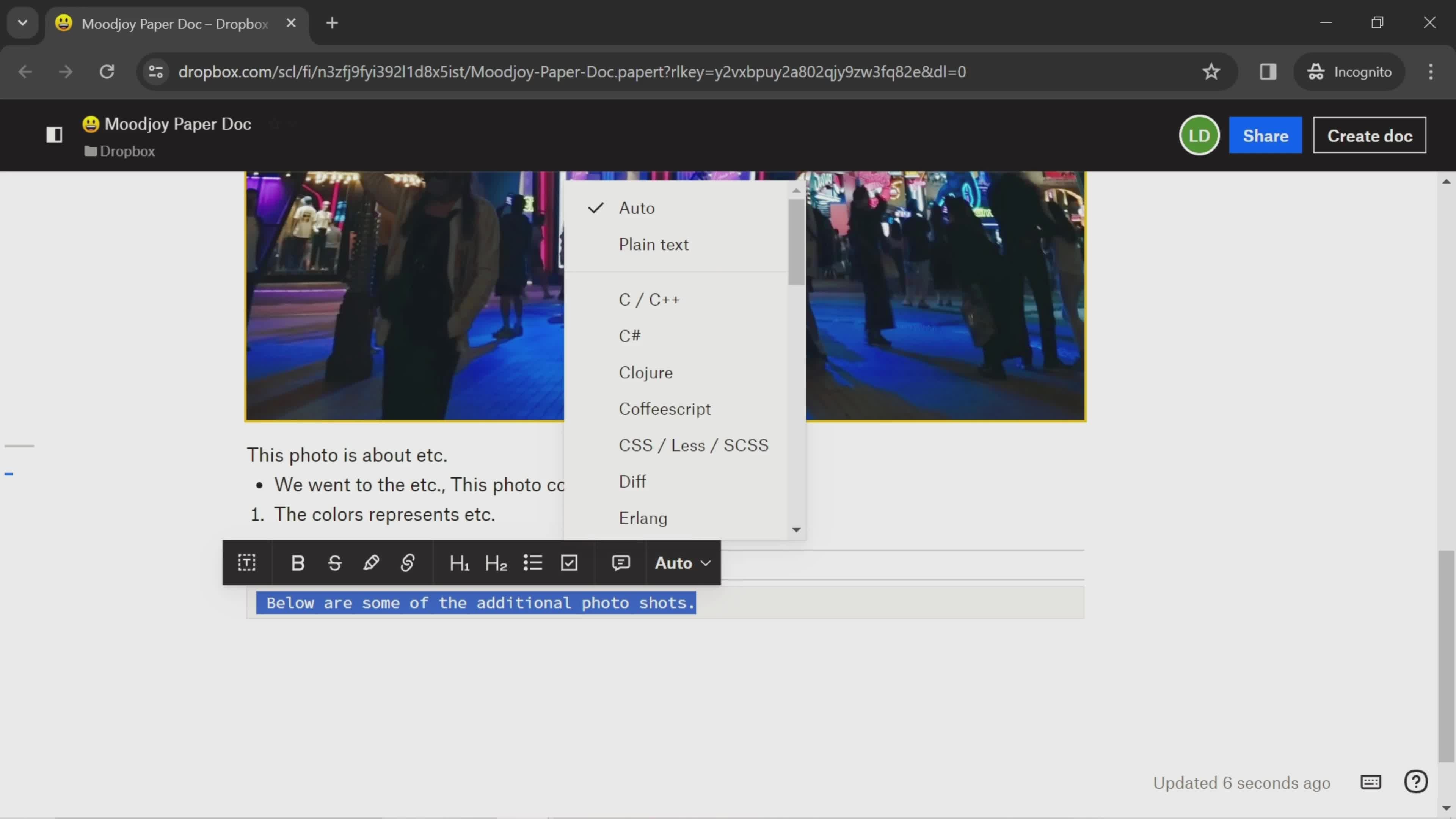Add a comment to selected text
This screenshot has height=819, width=1456.
621,563
